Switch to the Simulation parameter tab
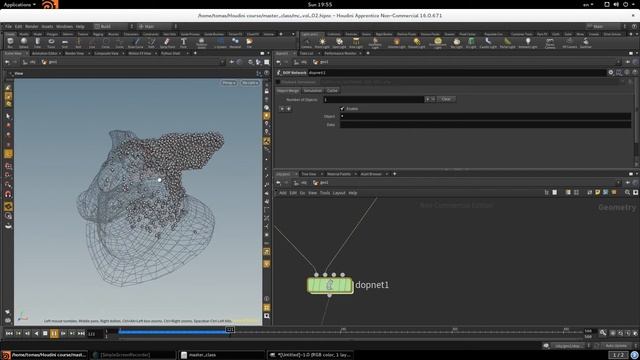 [313, 91]
